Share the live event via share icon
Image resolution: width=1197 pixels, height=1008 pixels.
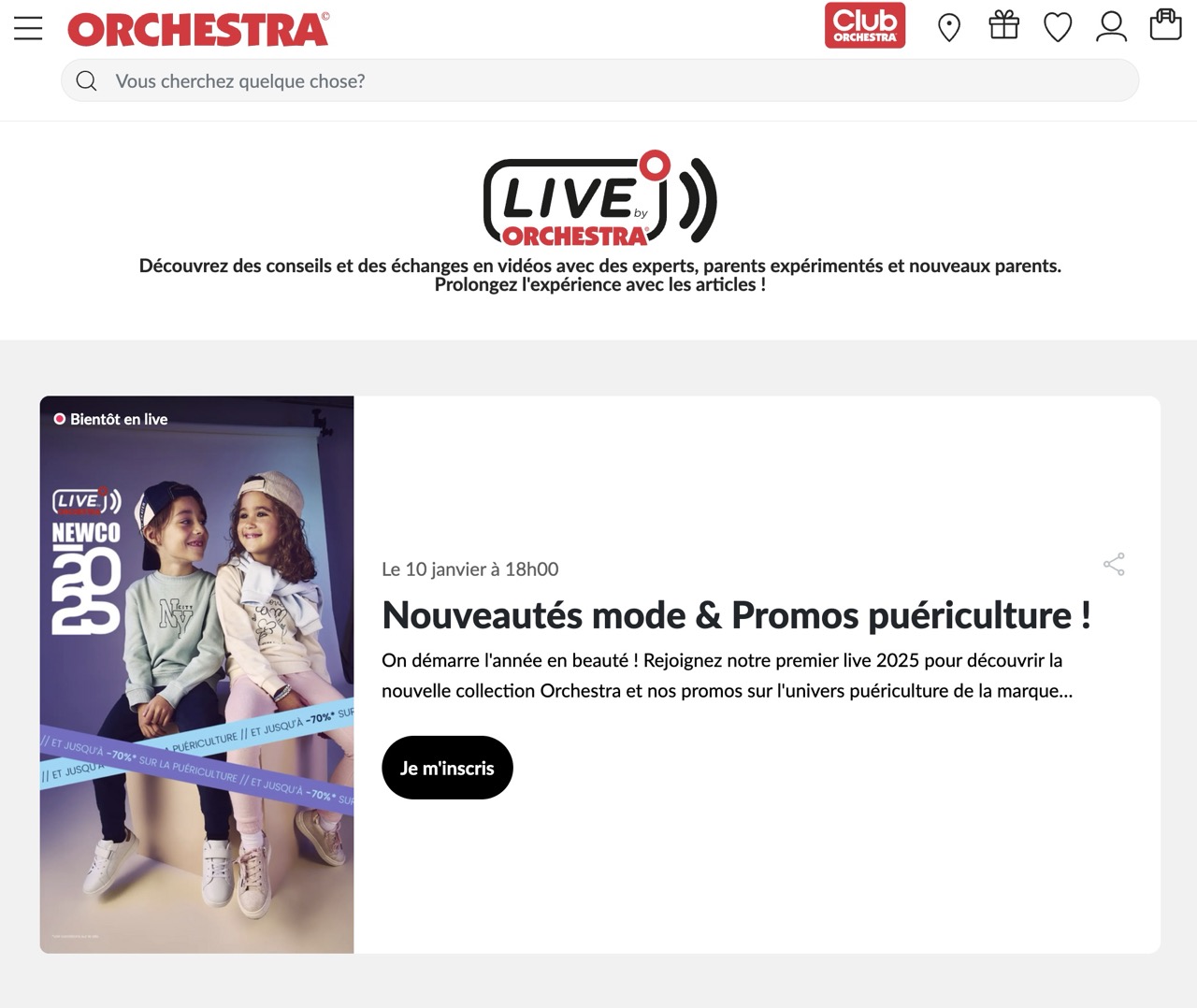click(x=1114, y=564)
